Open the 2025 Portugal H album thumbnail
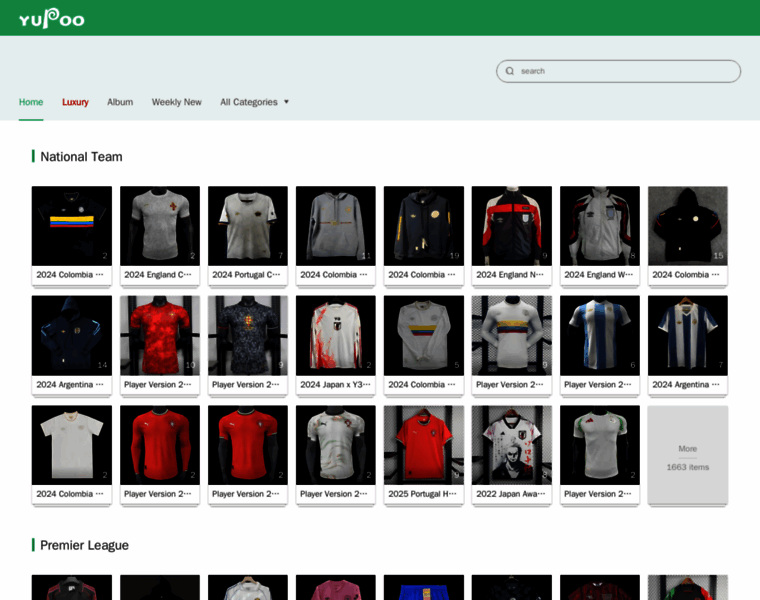 423,444
